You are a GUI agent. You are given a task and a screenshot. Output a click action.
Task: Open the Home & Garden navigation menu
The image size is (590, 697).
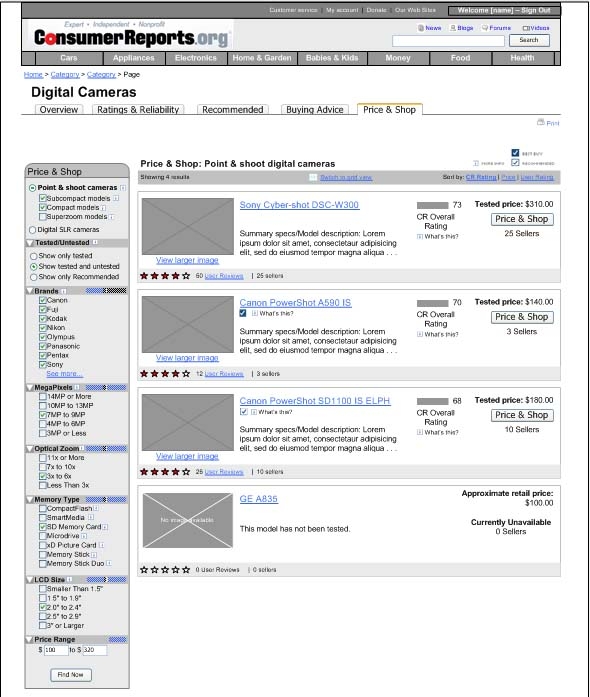tap(262, 58)
